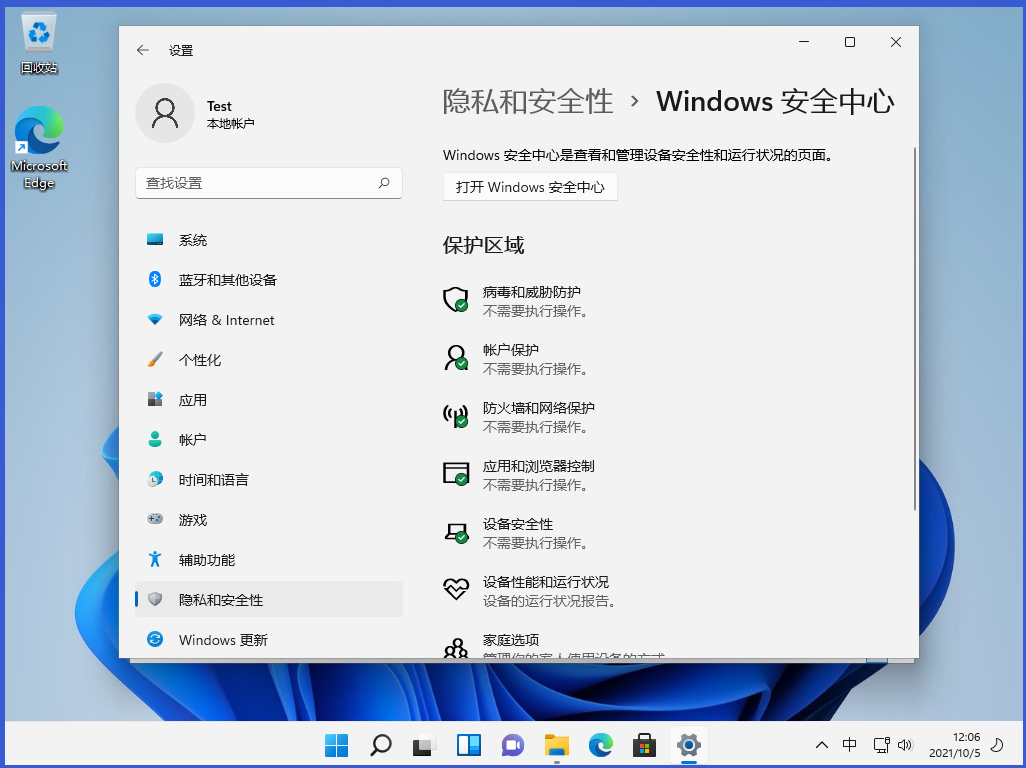Open 网络 & Internet settings category

click(226, 320)
